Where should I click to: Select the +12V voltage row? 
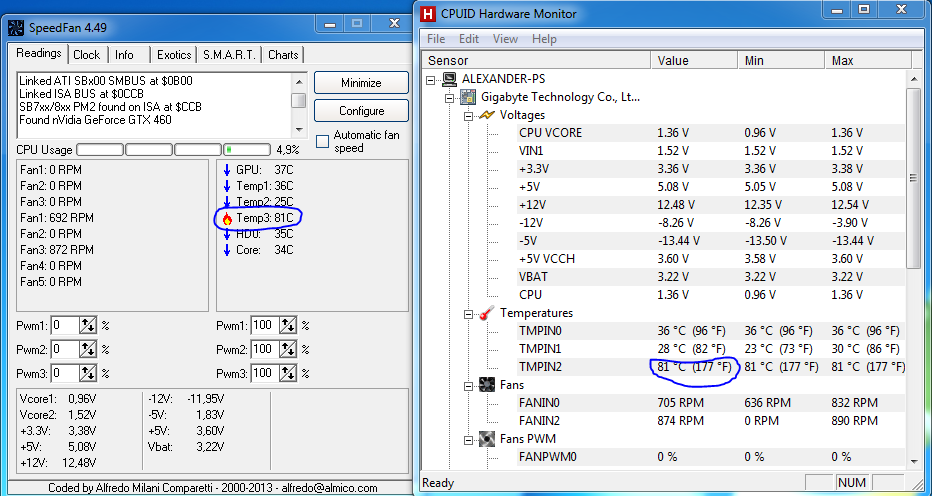tap(710, 205)
